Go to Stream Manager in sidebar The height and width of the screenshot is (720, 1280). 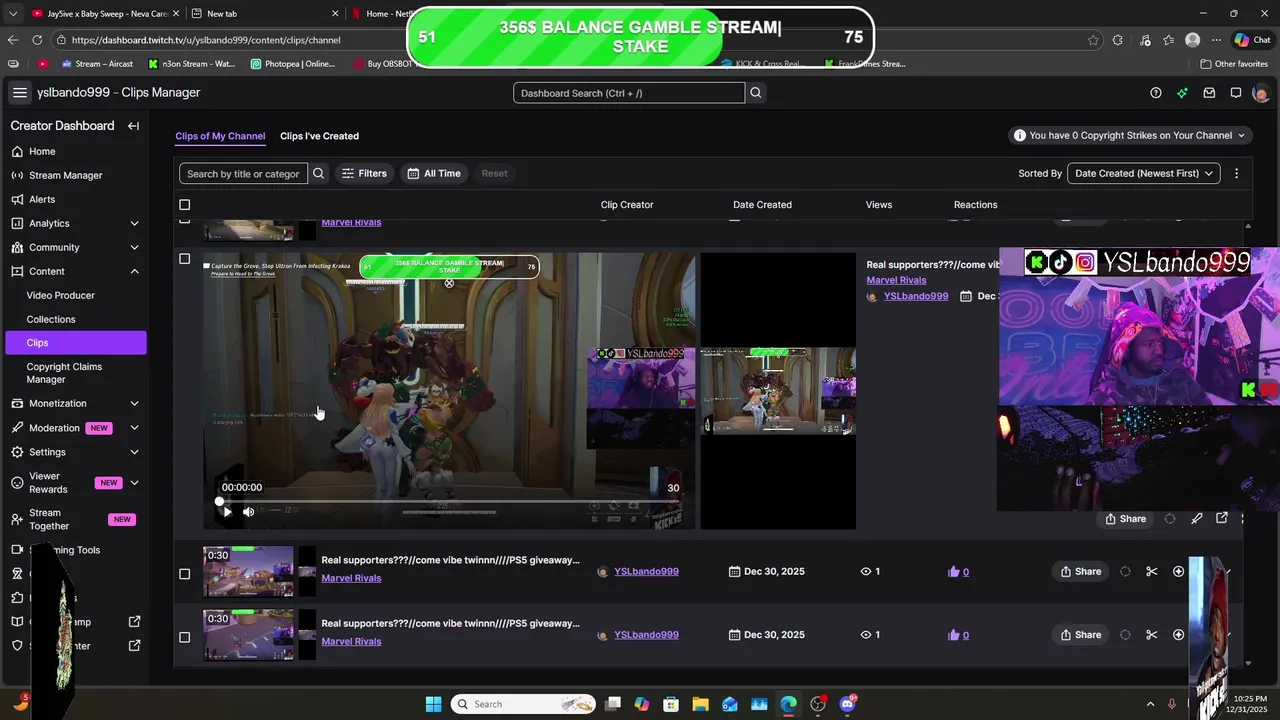pyautogui.click(x=66, y=175)
